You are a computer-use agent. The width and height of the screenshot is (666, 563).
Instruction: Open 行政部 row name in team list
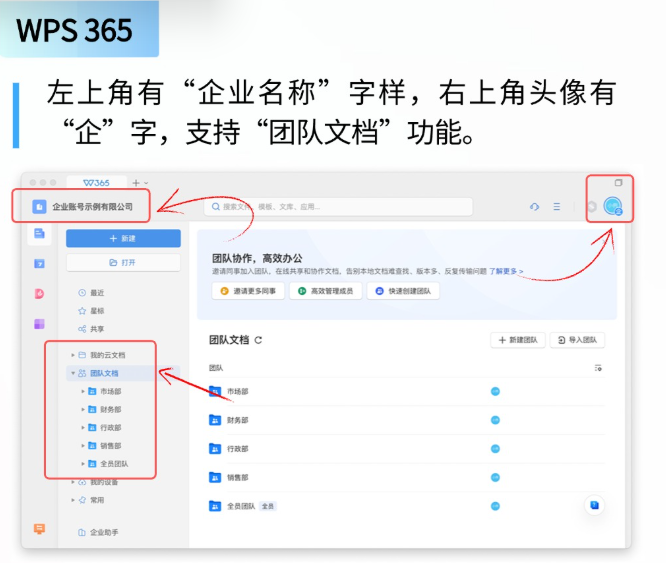tap(237, 449)
